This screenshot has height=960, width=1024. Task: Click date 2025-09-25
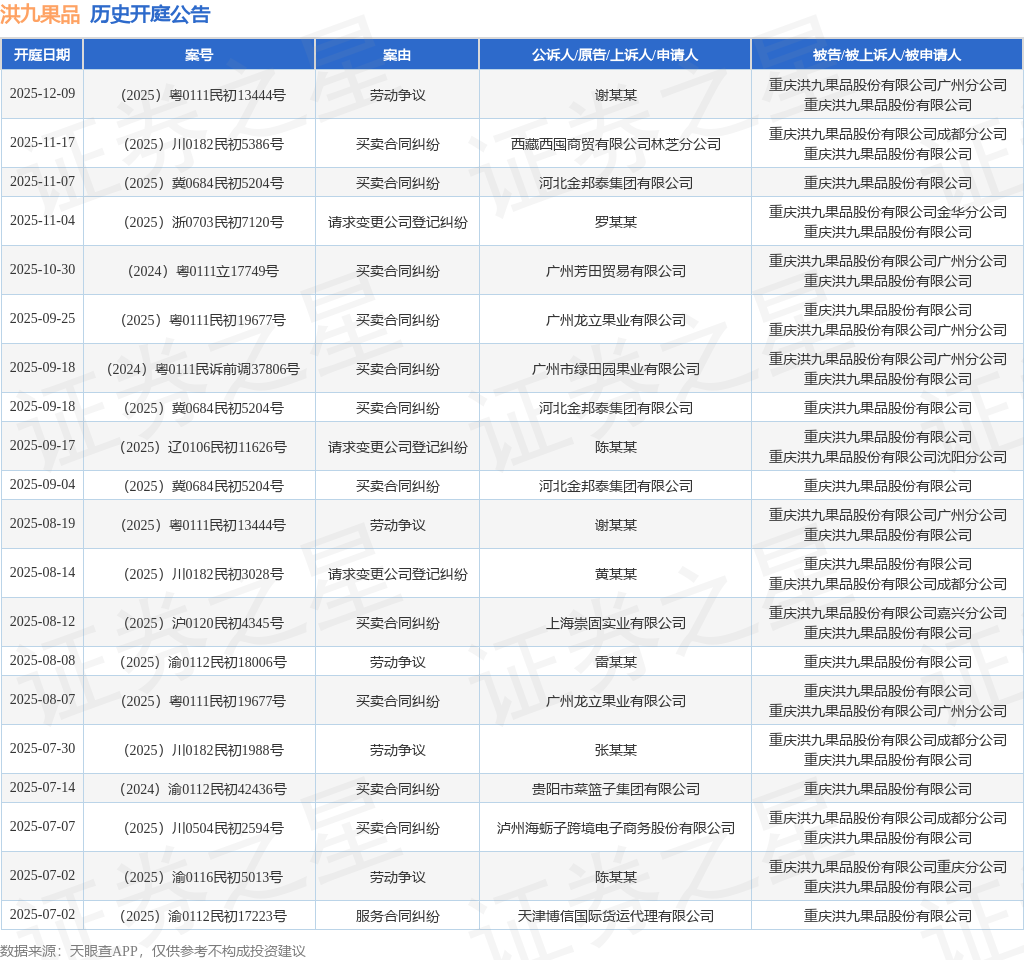coord(42,319)
